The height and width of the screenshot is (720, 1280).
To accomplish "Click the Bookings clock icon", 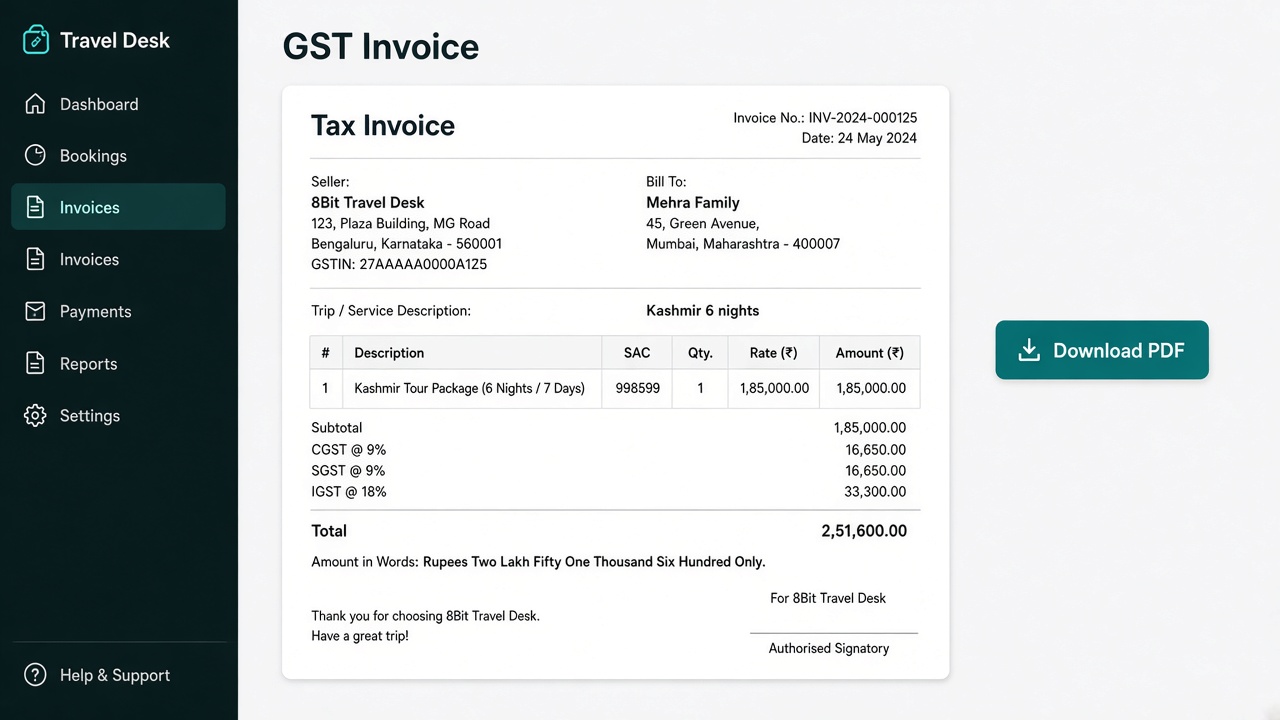I will click(35, 155).
